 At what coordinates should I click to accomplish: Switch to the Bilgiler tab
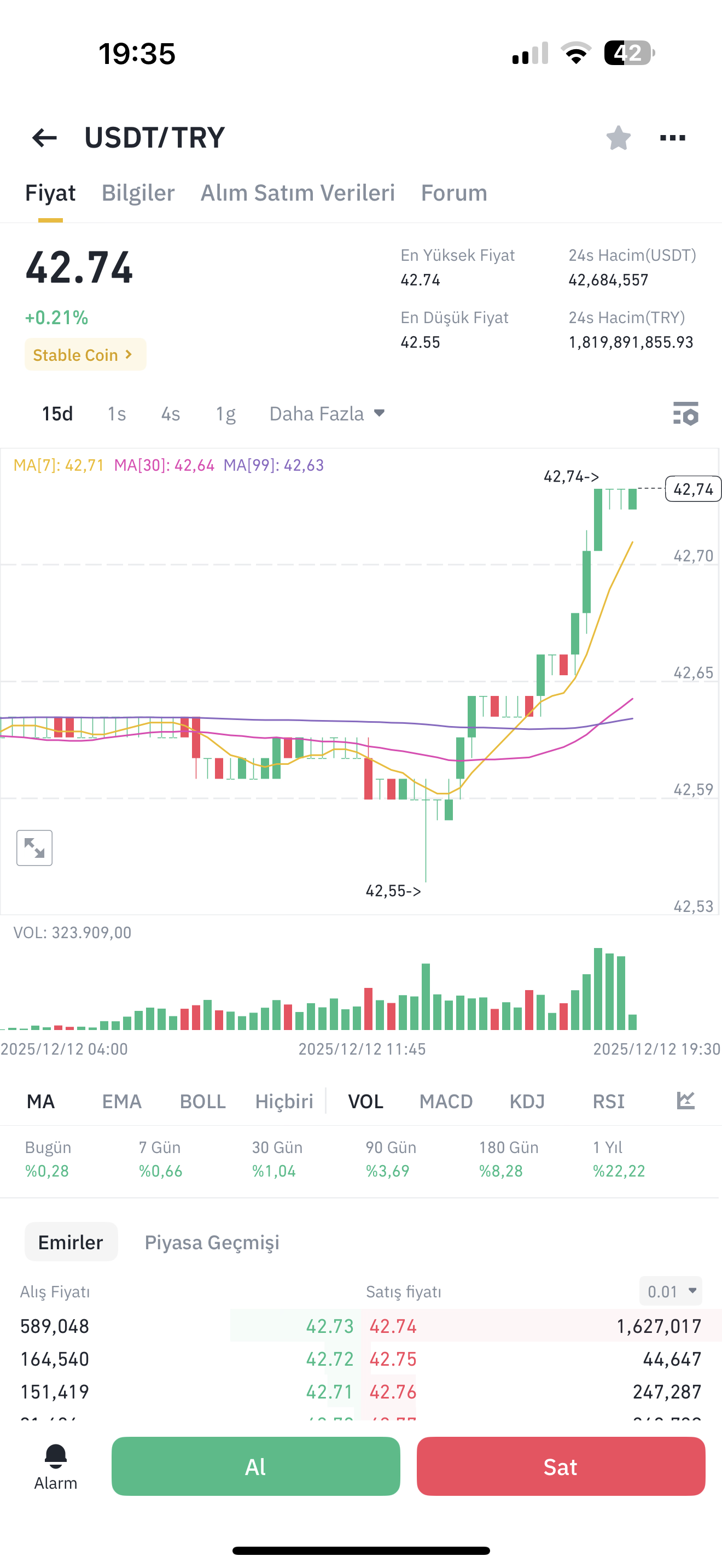click(x=138, y=193)
